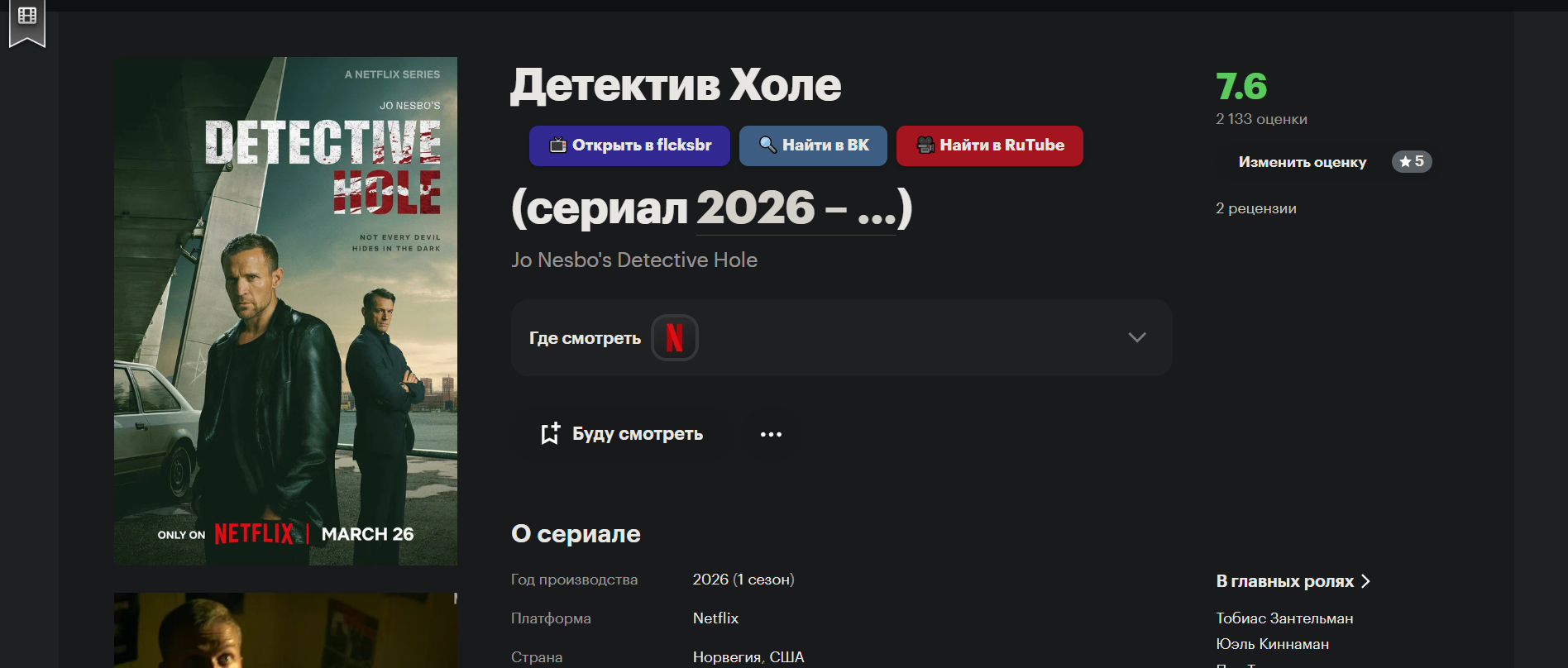Image resolution: width=1568 pixels, height=668 pixels.
Task: Find the series in VK
Action: click(x=813, y=146)
